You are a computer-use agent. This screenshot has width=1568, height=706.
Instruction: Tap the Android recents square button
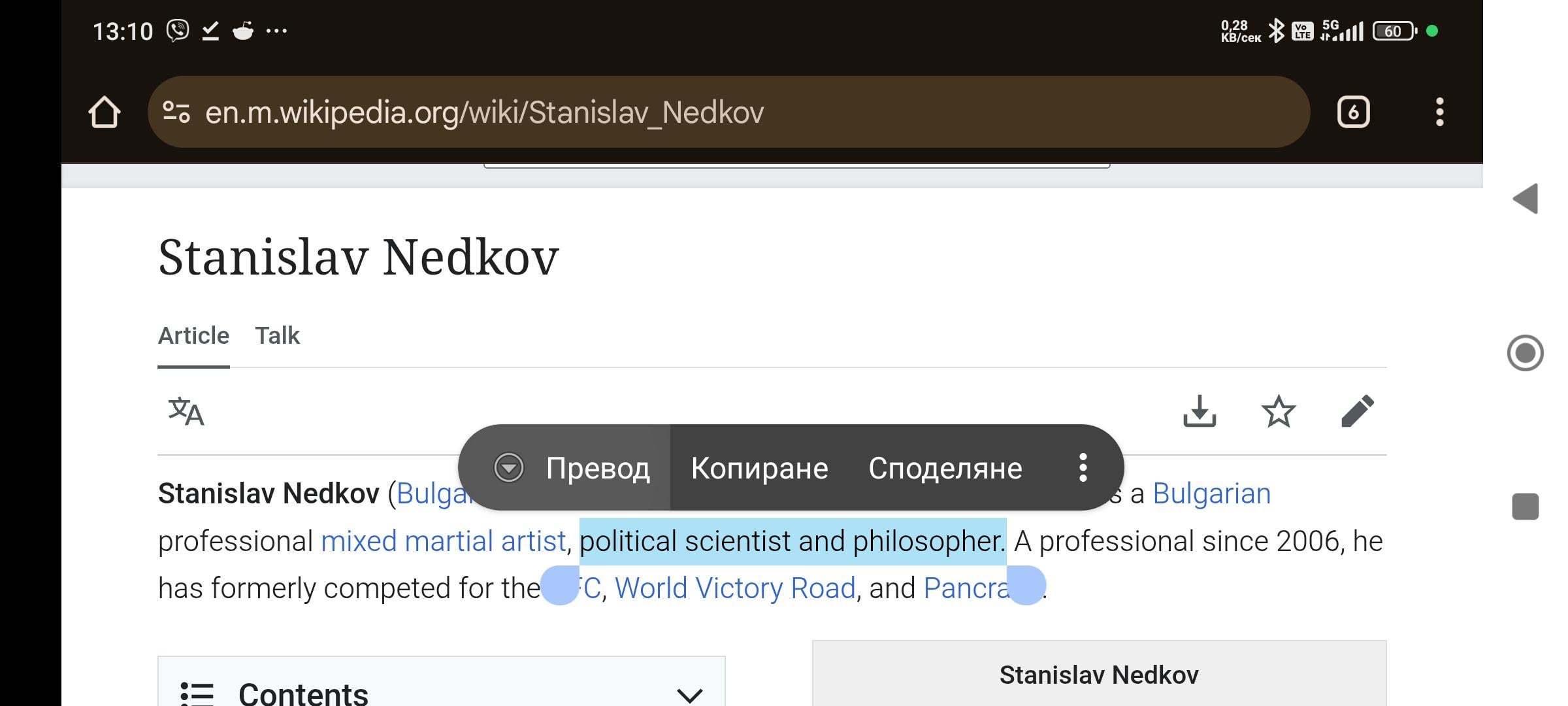[x=1526, y=507]
